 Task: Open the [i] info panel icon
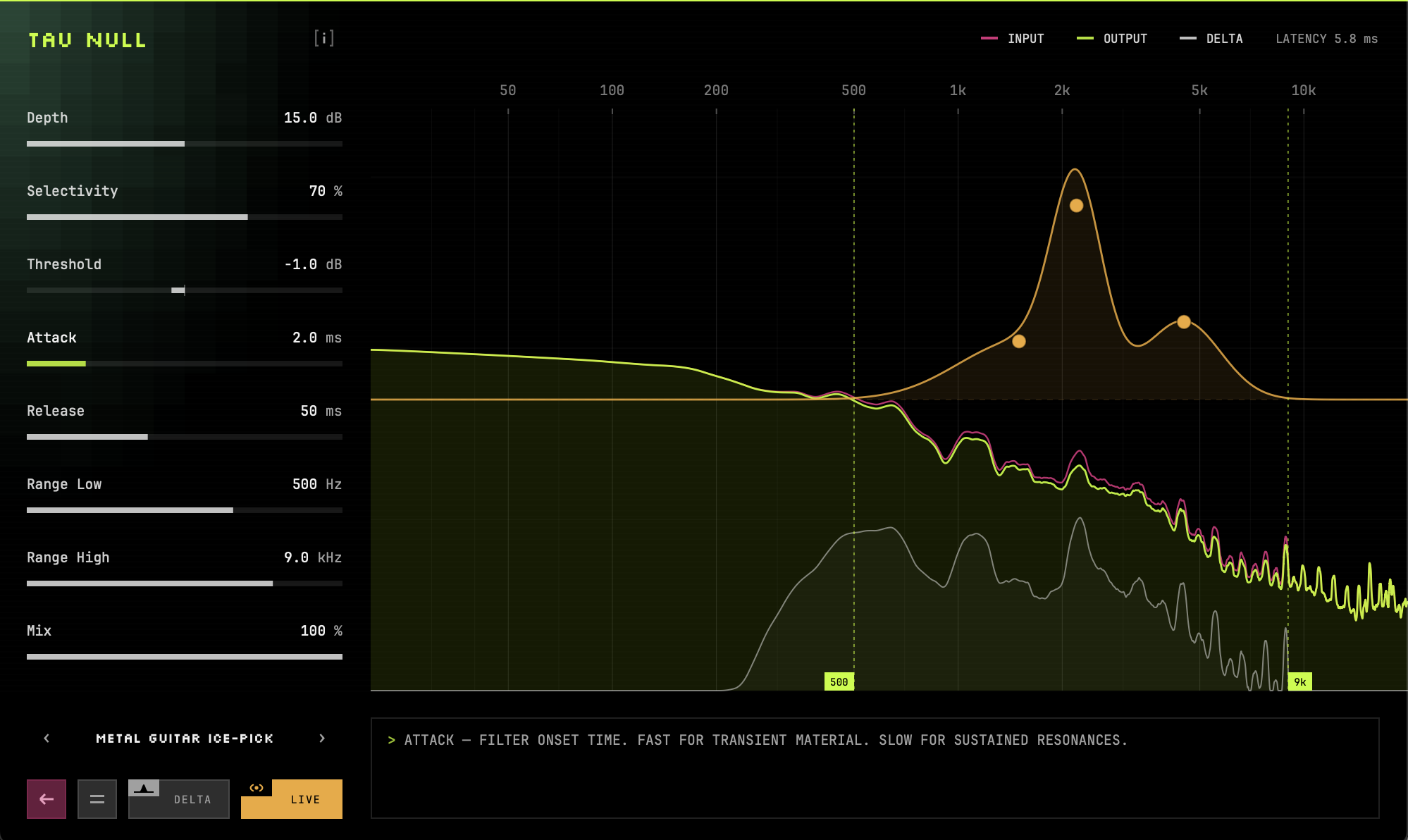click(324, 38)
